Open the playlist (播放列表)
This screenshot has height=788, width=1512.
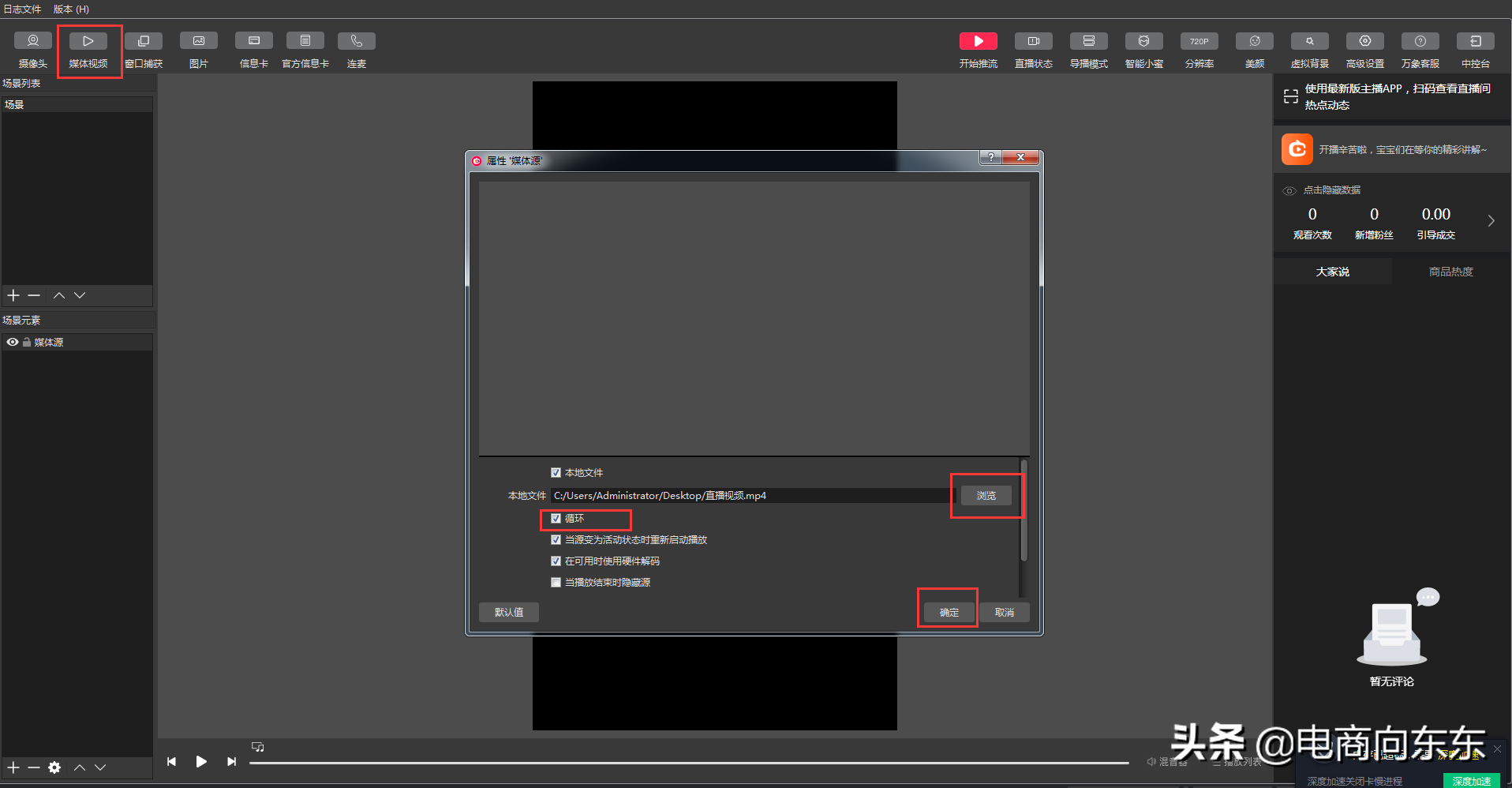coord(1237,762)
